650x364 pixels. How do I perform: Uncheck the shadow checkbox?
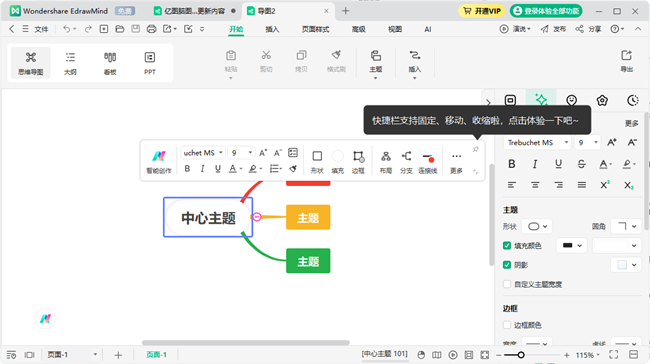(507, 265)
